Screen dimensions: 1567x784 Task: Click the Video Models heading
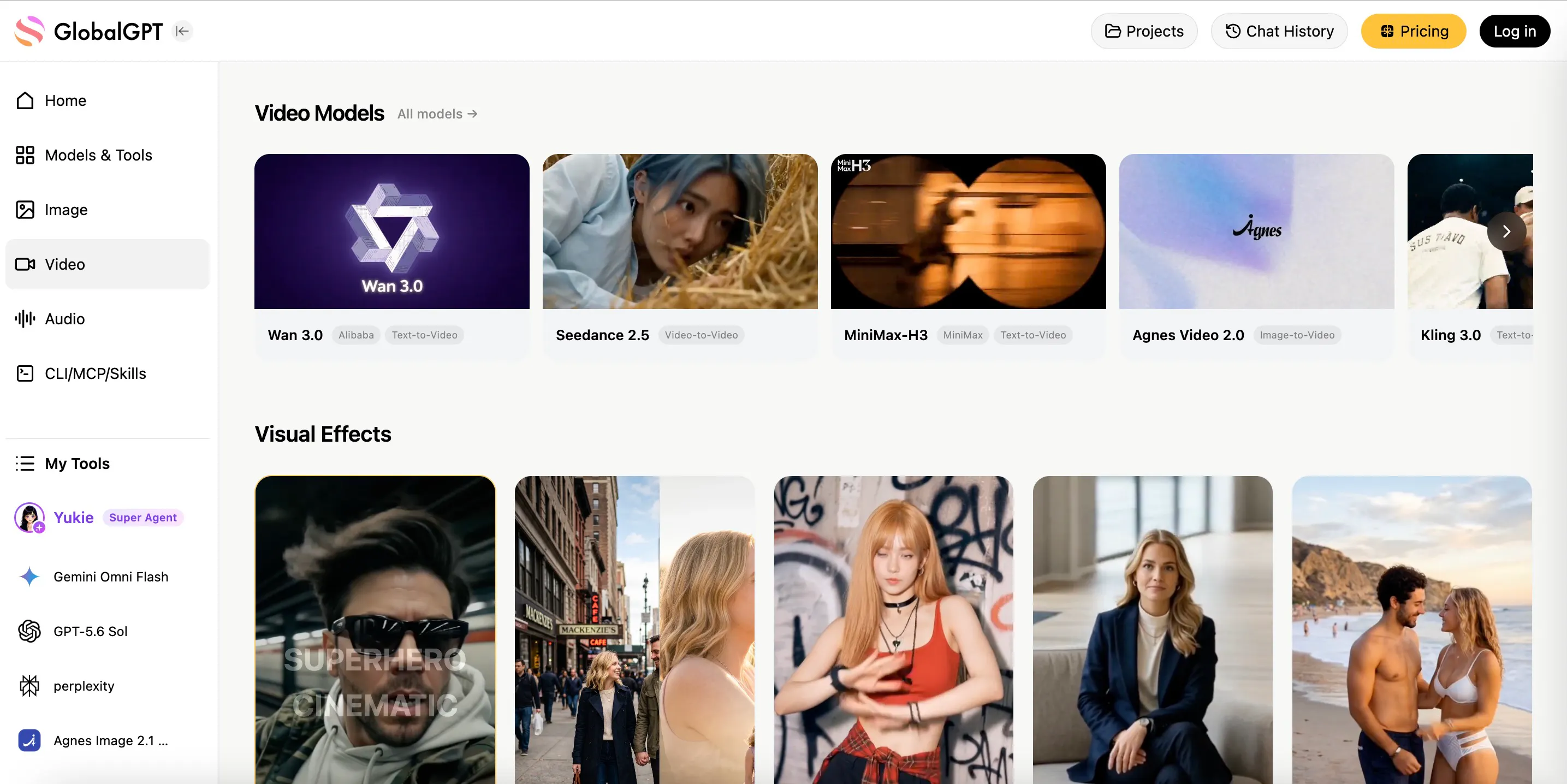click(x=319, y=114)
